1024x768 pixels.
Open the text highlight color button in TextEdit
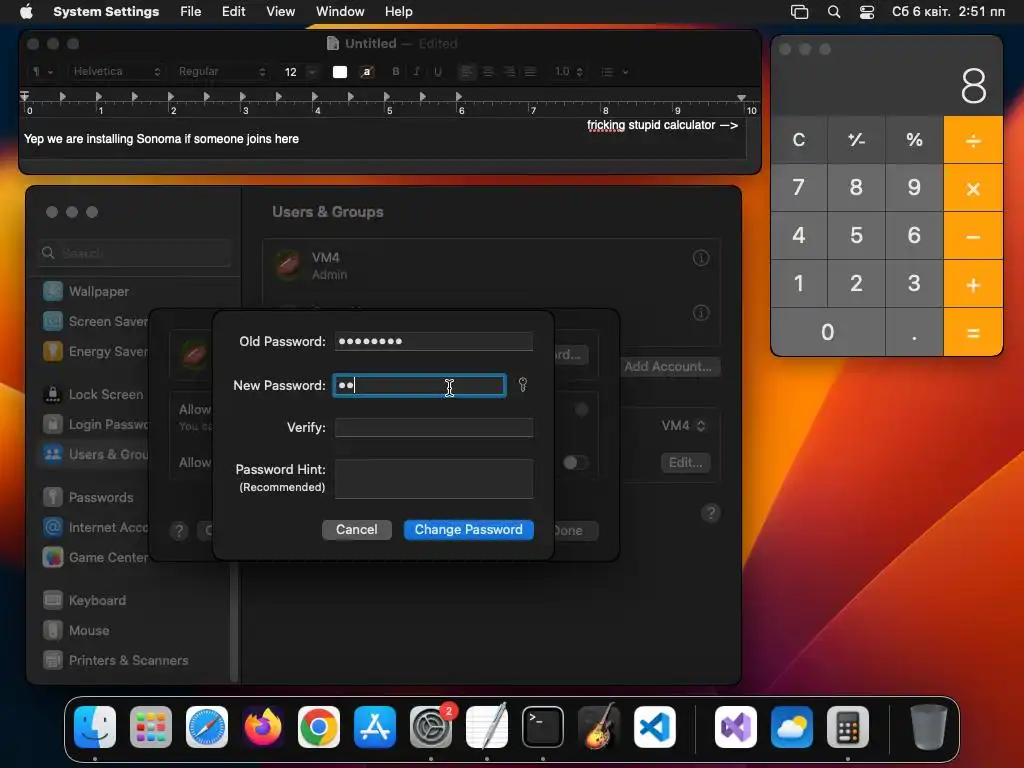pos(367,72)
